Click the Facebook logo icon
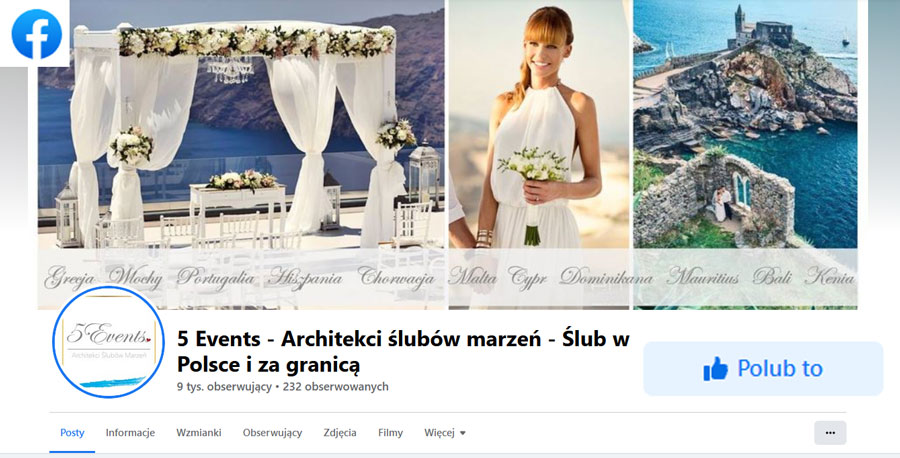900x458 pixels. [37, 34]
